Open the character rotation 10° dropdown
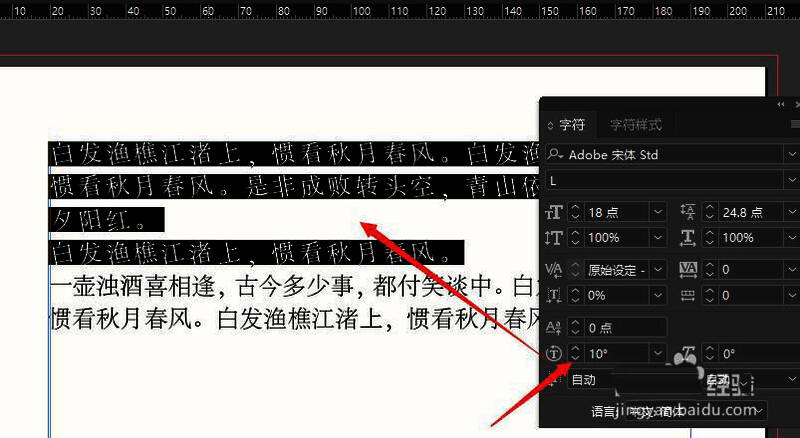The image size is (800, 438). [x=658, y=353]
